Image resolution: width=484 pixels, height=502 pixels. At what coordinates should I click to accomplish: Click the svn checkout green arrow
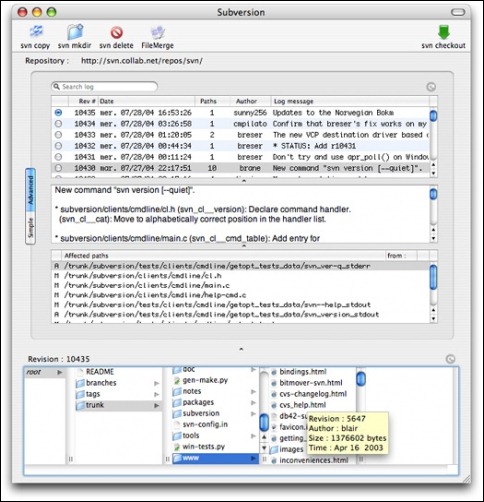(x=444, y=32)
